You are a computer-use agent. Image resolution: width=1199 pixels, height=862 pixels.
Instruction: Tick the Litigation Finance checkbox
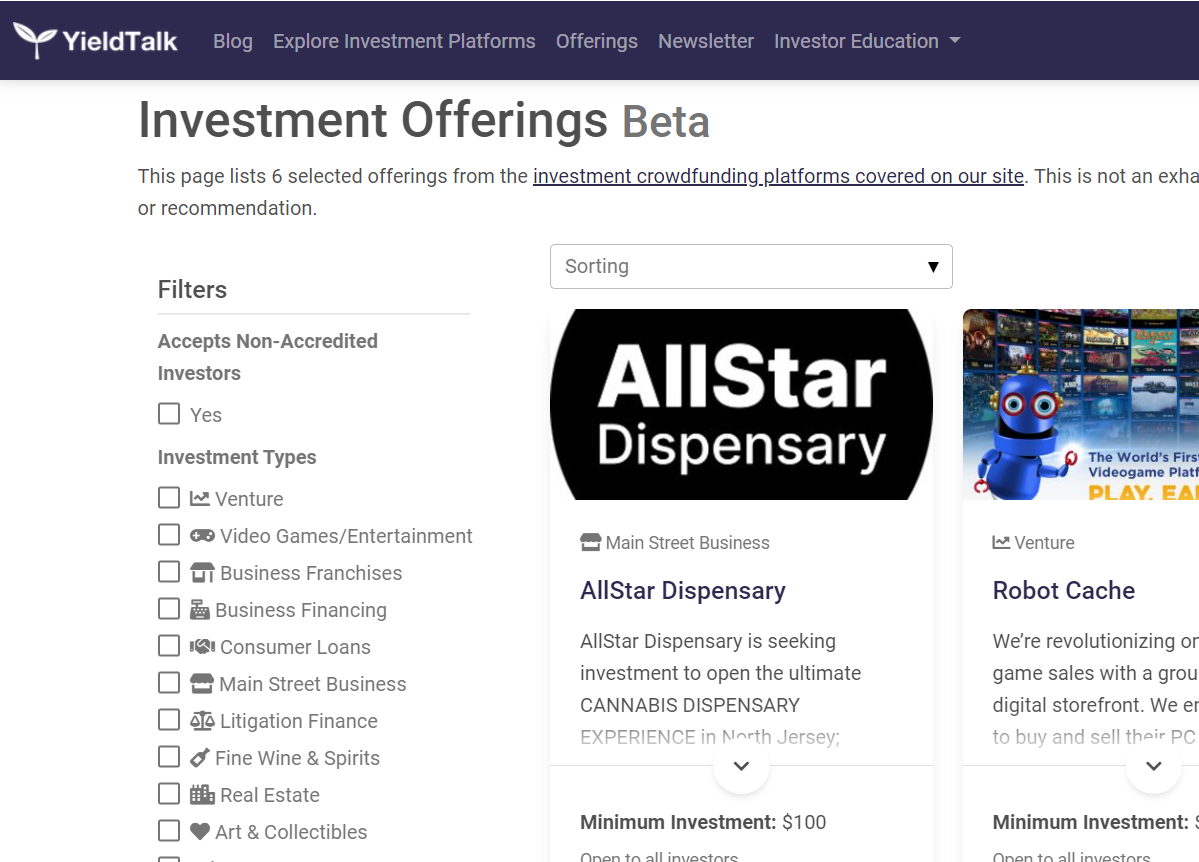coord(169,720)
